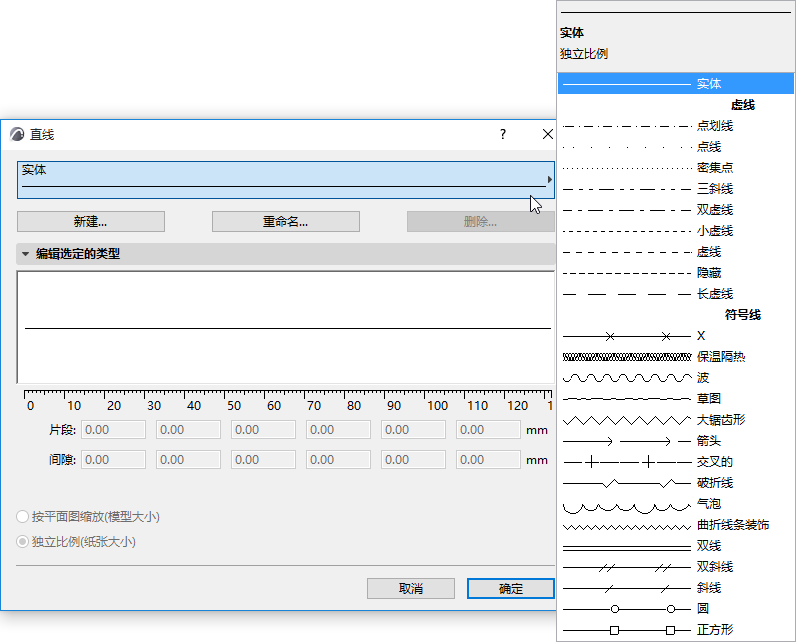Pick the 小虚线 line type
796x642 pixels.
click(x=676, y=231)
